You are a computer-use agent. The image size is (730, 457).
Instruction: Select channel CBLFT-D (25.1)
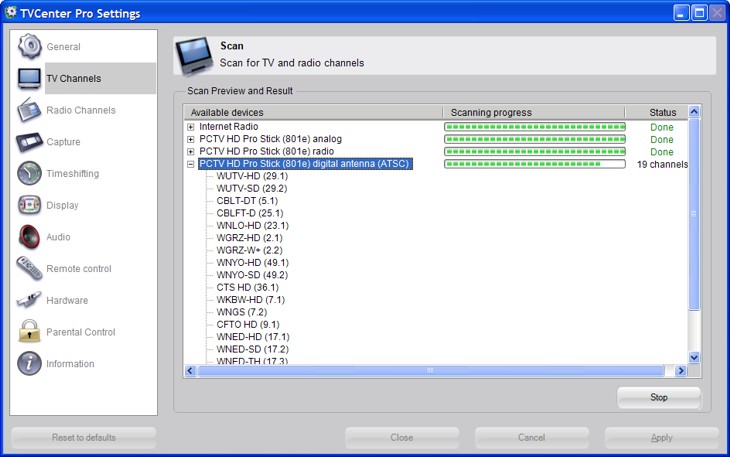point(250,213)
